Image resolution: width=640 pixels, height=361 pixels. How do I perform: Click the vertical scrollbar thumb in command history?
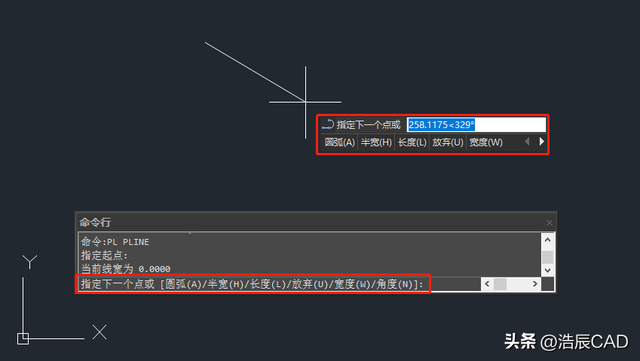[x=547, y=257]
